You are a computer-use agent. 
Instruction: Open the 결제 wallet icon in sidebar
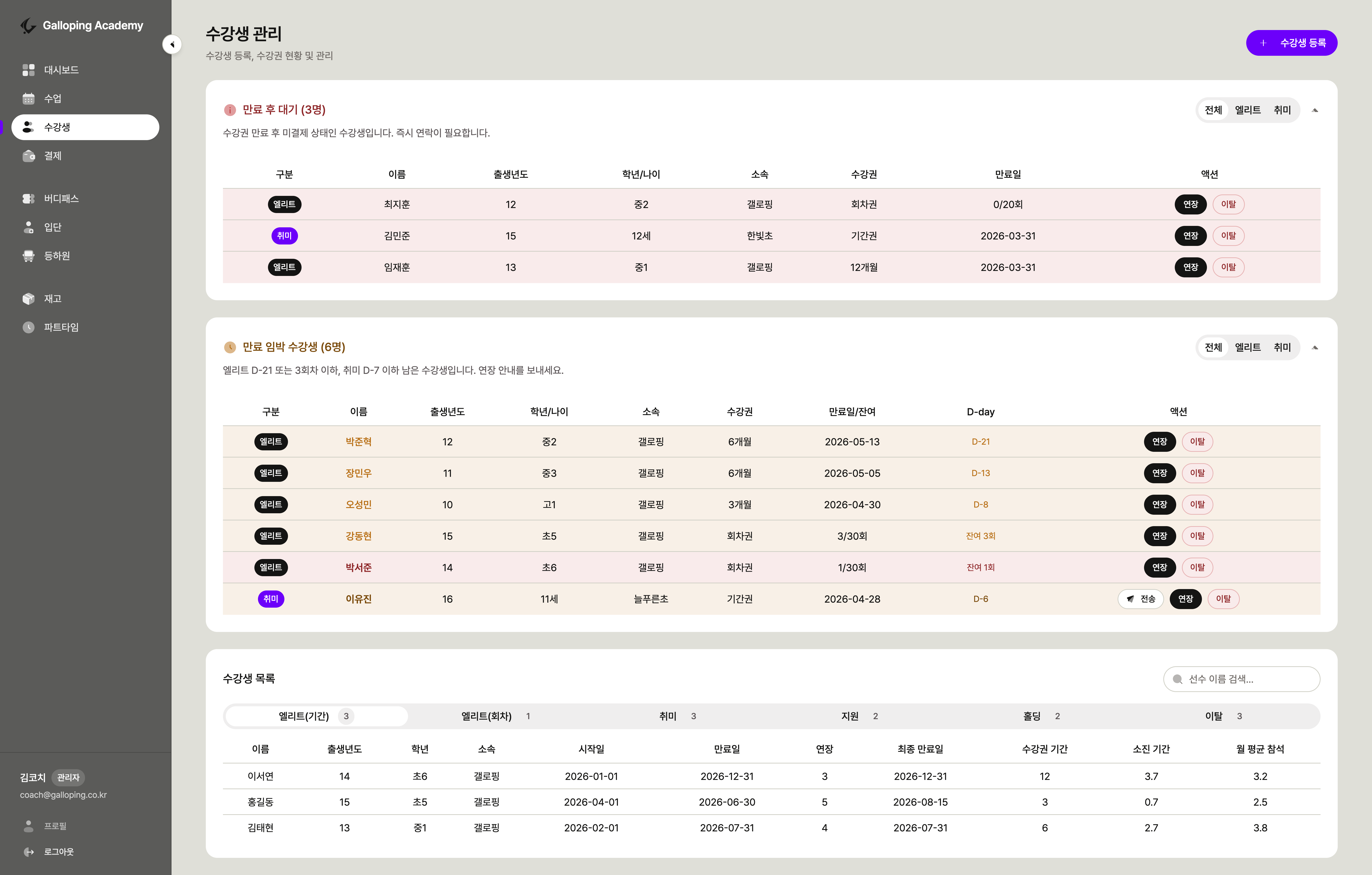[29, 156]
